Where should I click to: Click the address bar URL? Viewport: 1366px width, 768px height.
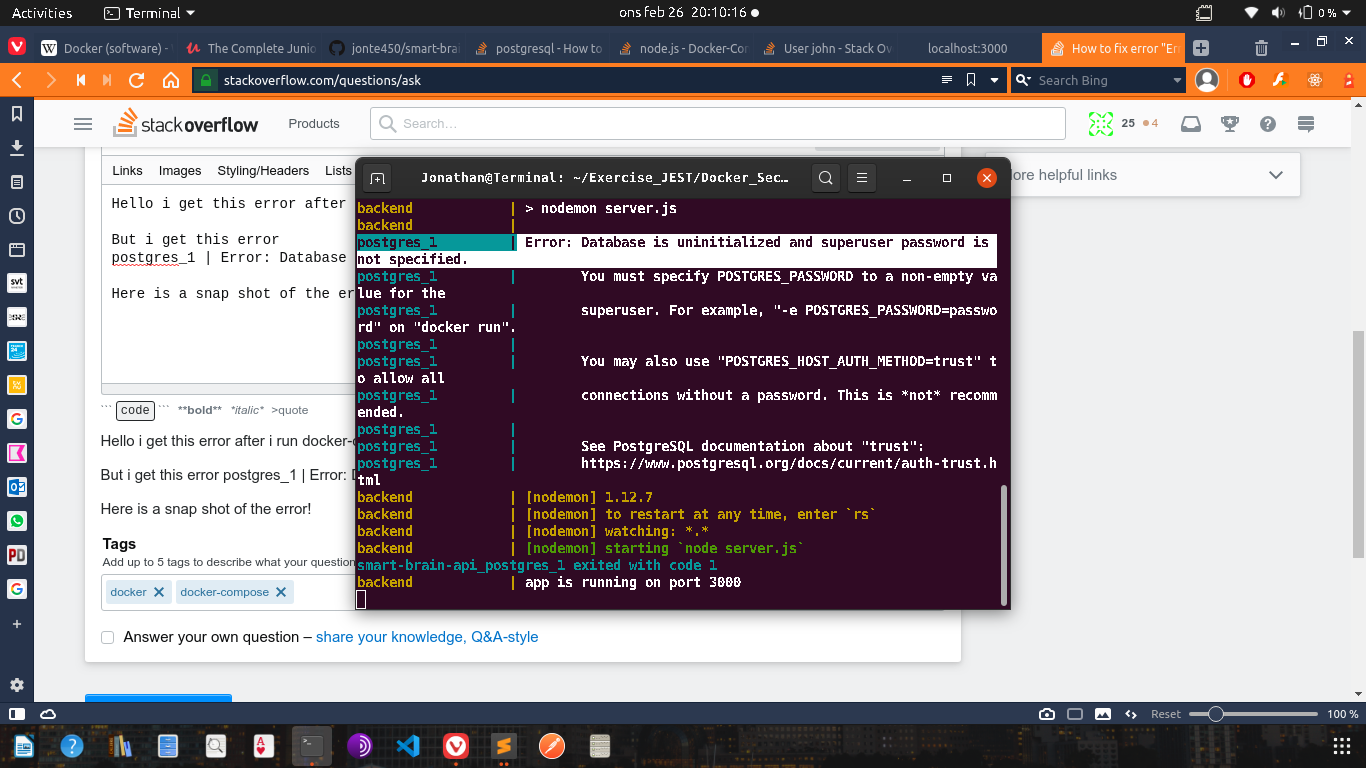pyautogui.click(x=322, y=80)
